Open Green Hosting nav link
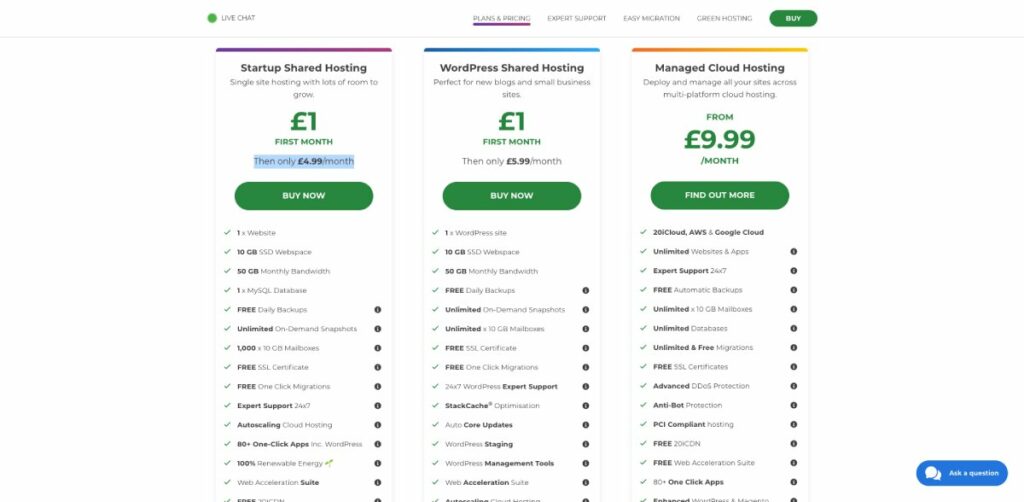 point(724,18)
